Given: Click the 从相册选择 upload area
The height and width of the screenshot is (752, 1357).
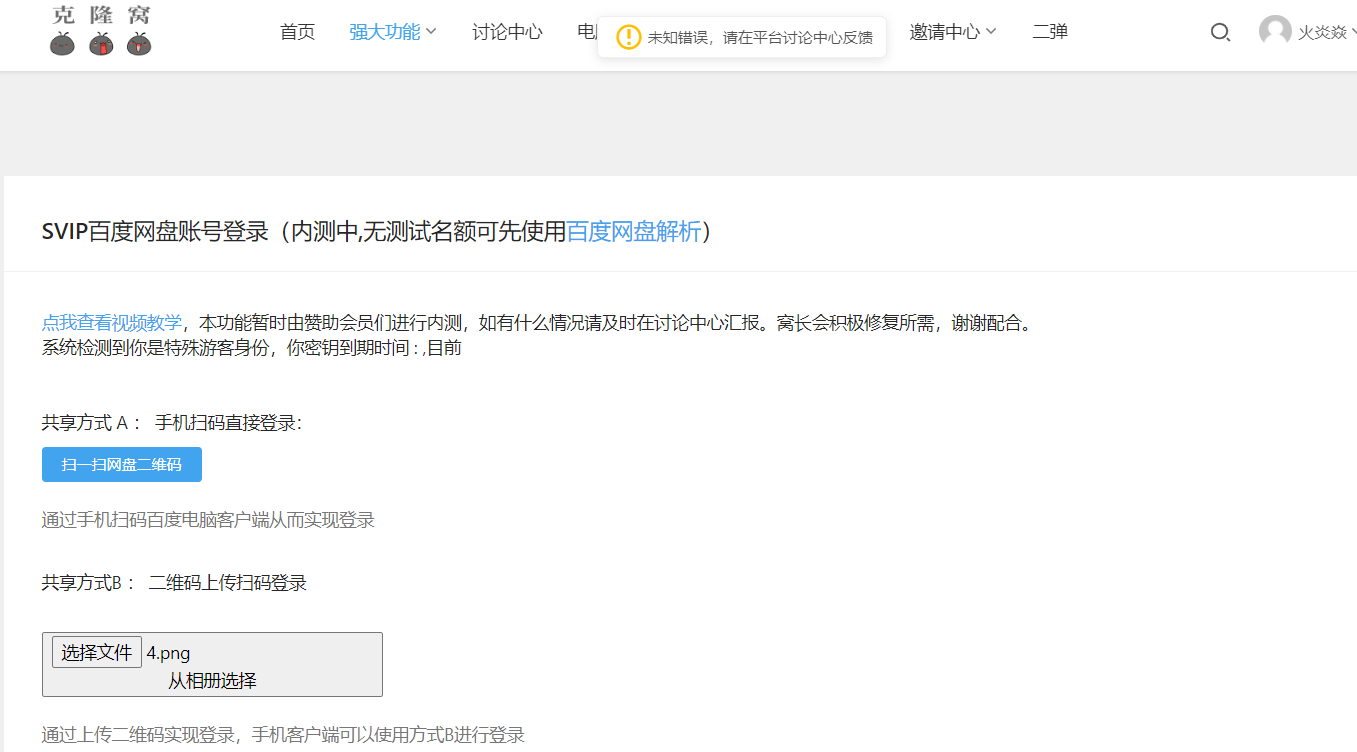Looking at the screenshot, I should click(212, 681).
